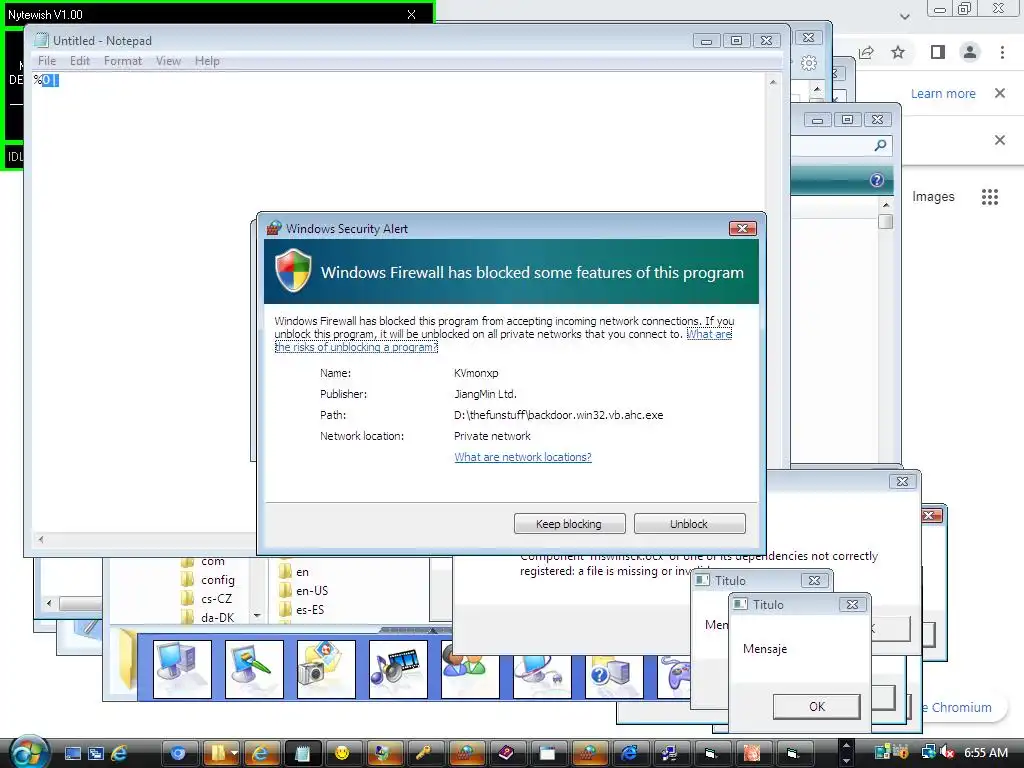Switch to smiley face taskbar program
The width and height of the screenshot is (1024, 768).
coord(342,754)
